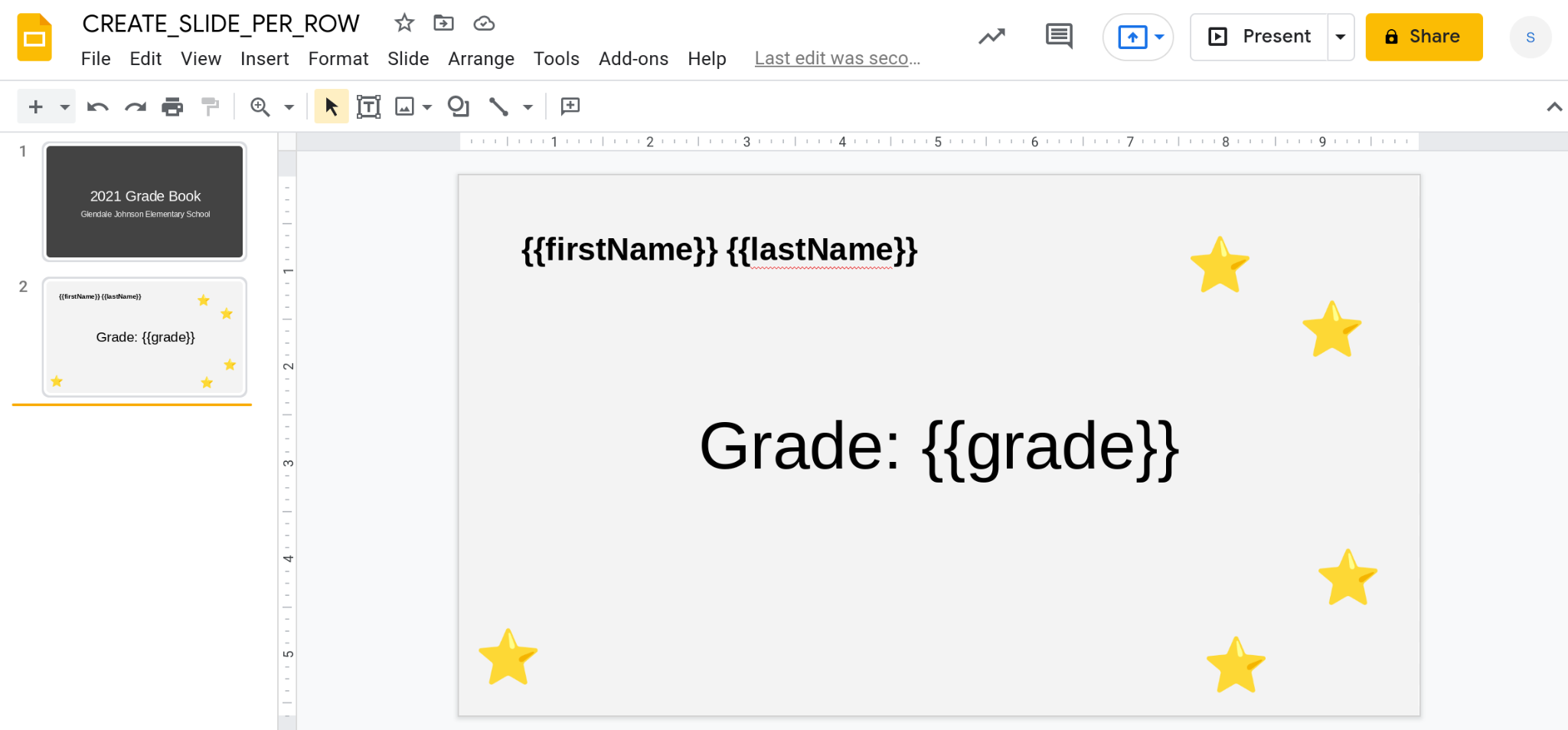Open the Tools menu
Viewport: 1568px width, 730px height.
[557, 59]
